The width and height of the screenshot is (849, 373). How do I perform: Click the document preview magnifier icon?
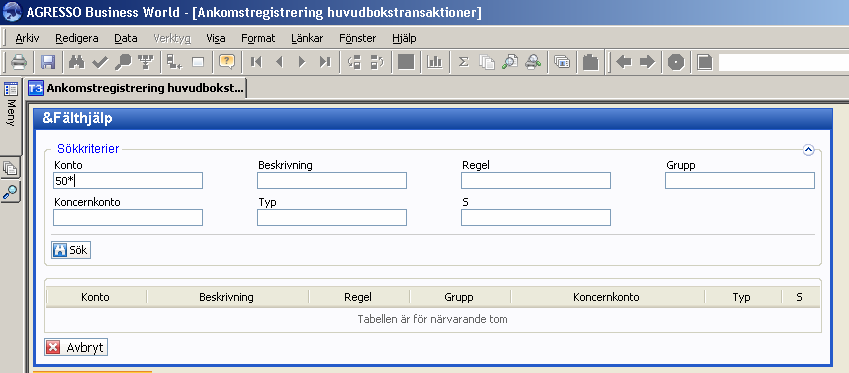(x=510, y=62)
